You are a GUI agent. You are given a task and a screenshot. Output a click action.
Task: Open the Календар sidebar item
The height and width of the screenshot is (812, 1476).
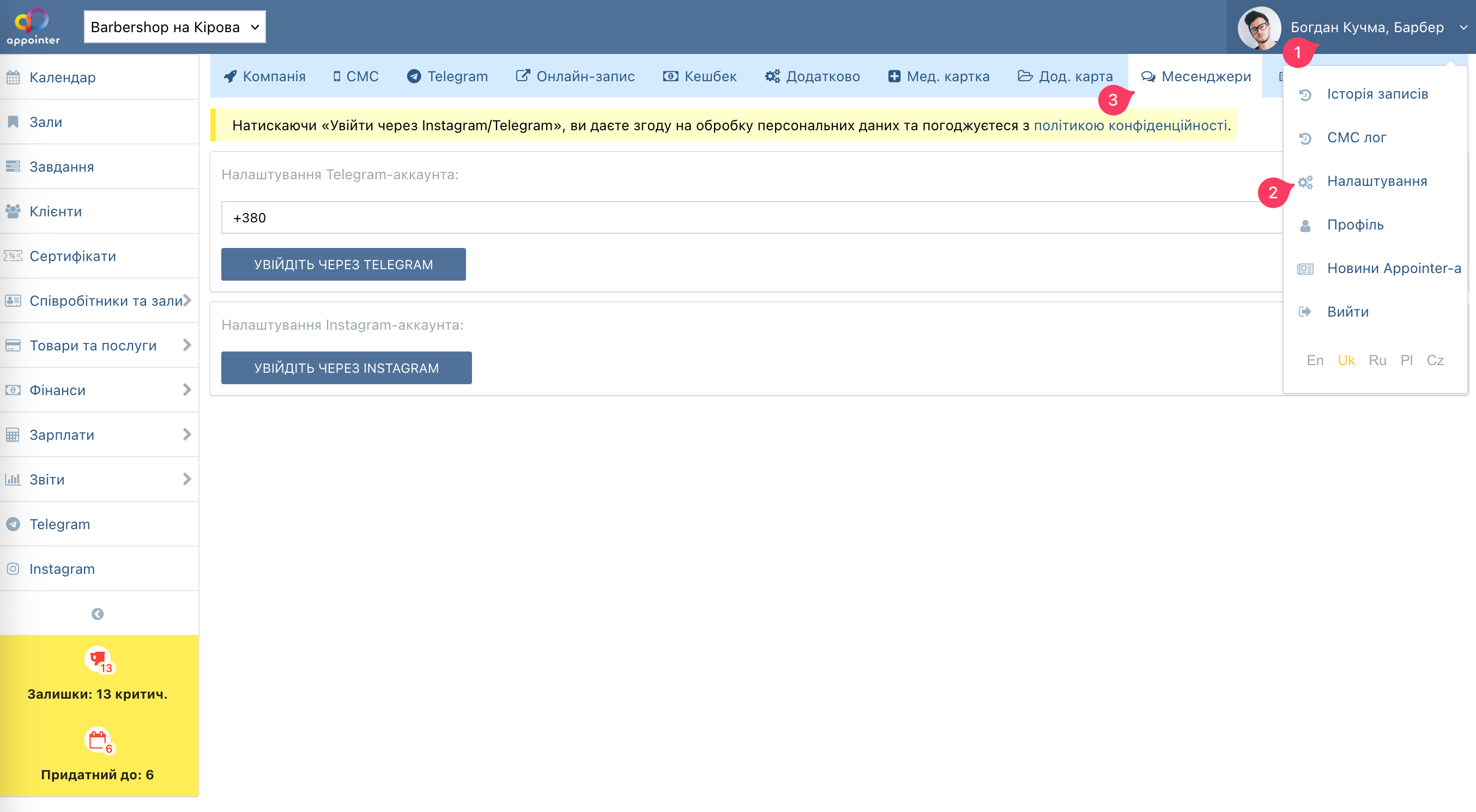63,77
